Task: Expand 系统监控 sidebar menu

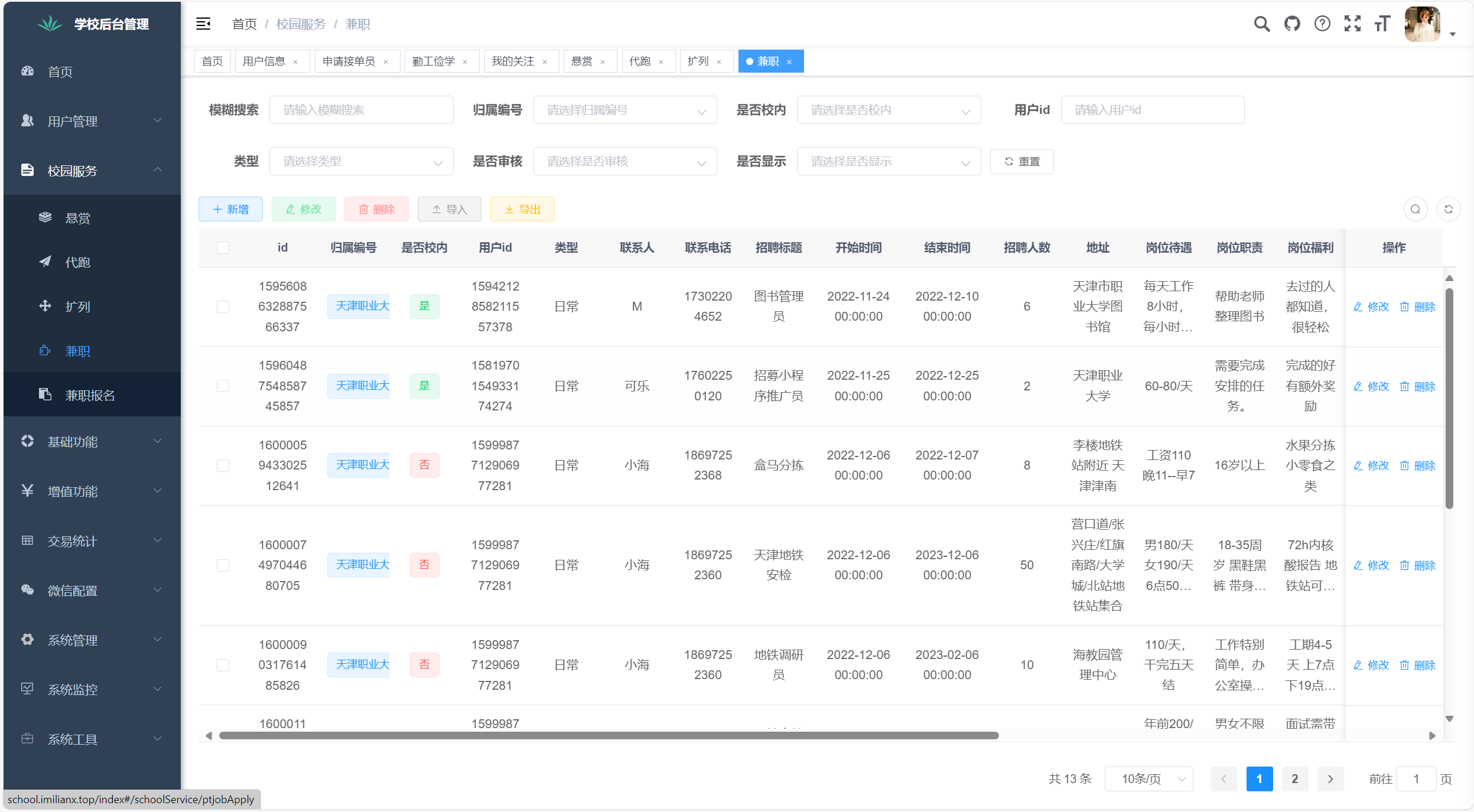Action: (x=92, y=690)
